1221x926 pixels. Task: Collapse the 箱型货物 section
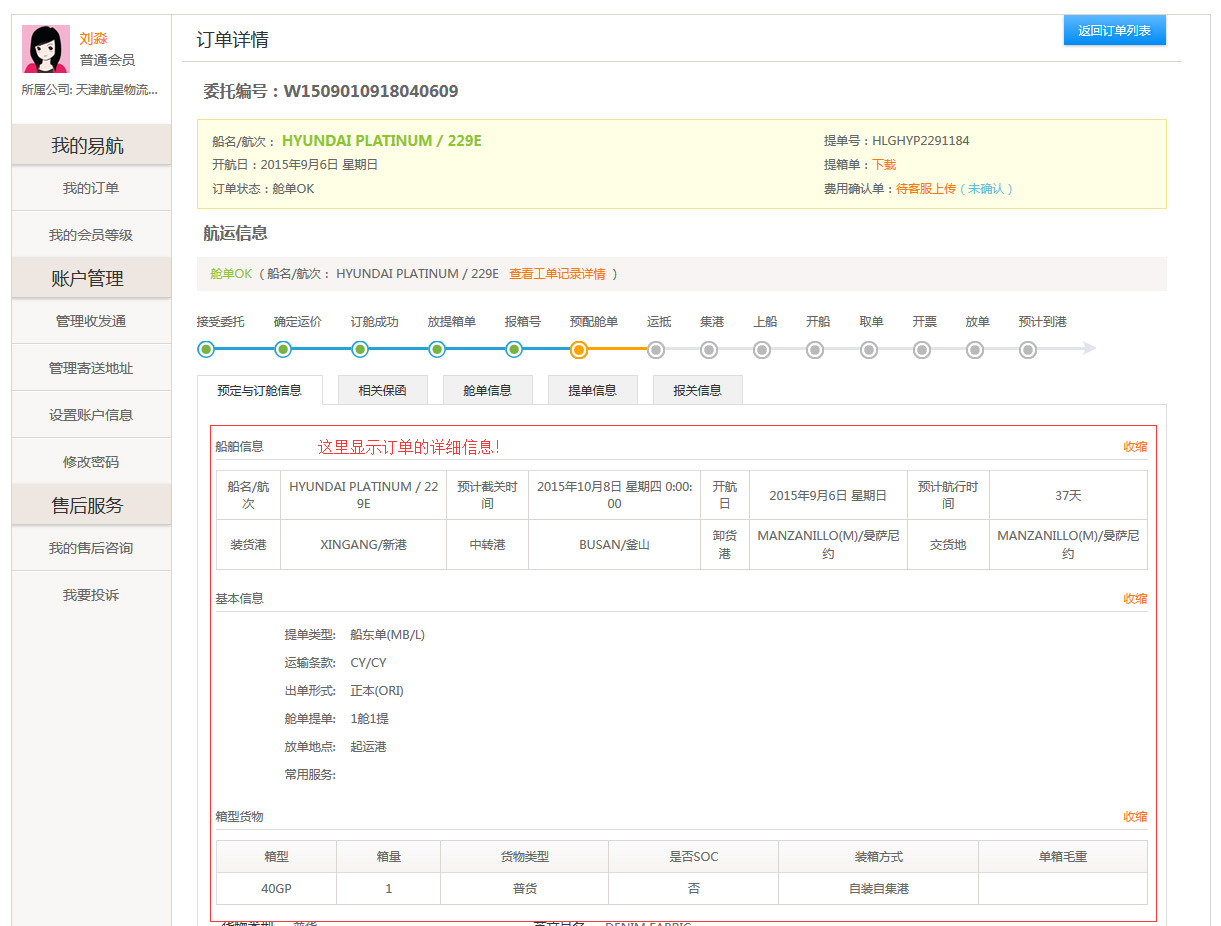click(x=1135, y=817)
